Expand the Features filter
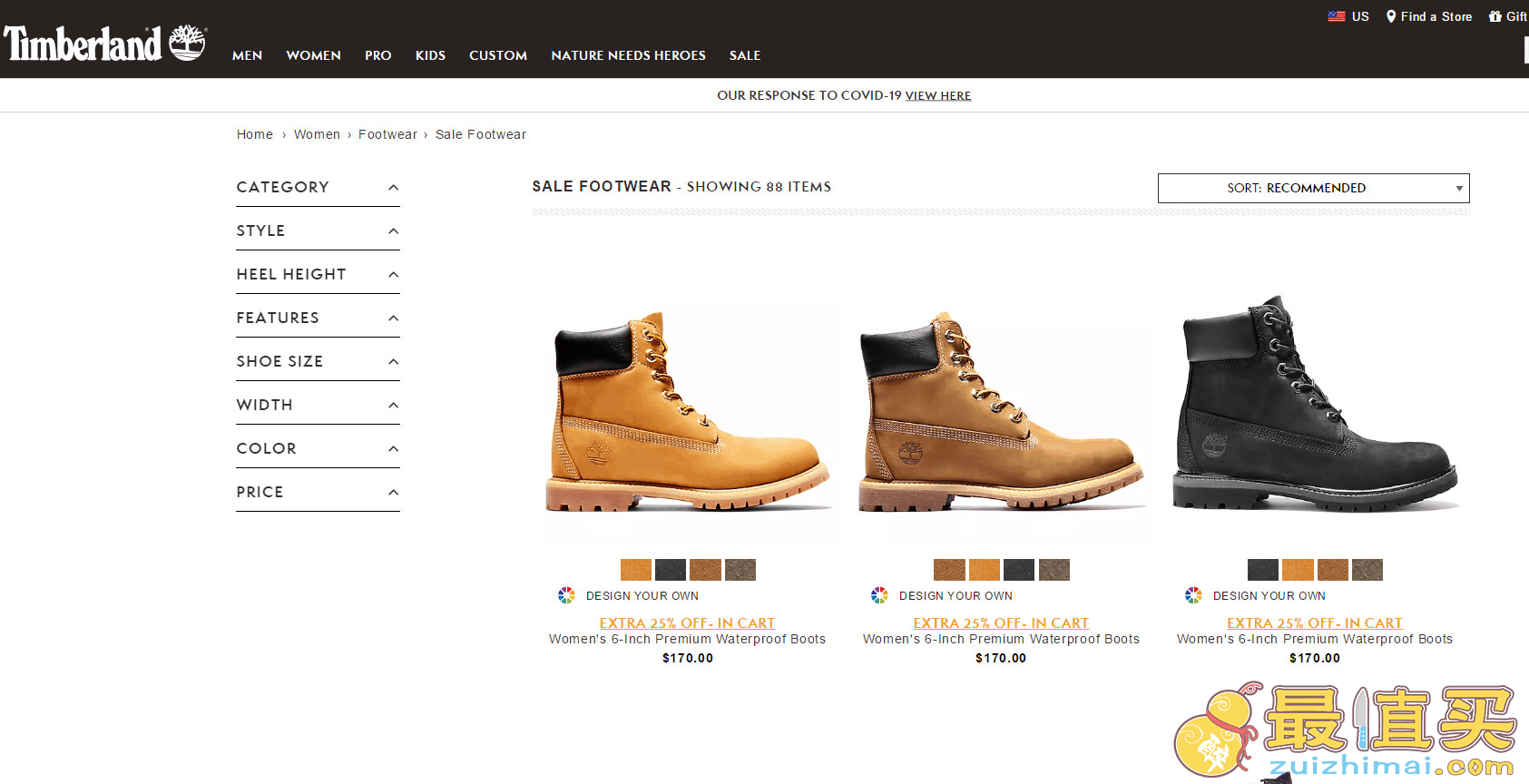This screenshot has height=784, width=1529. point(318,318)
